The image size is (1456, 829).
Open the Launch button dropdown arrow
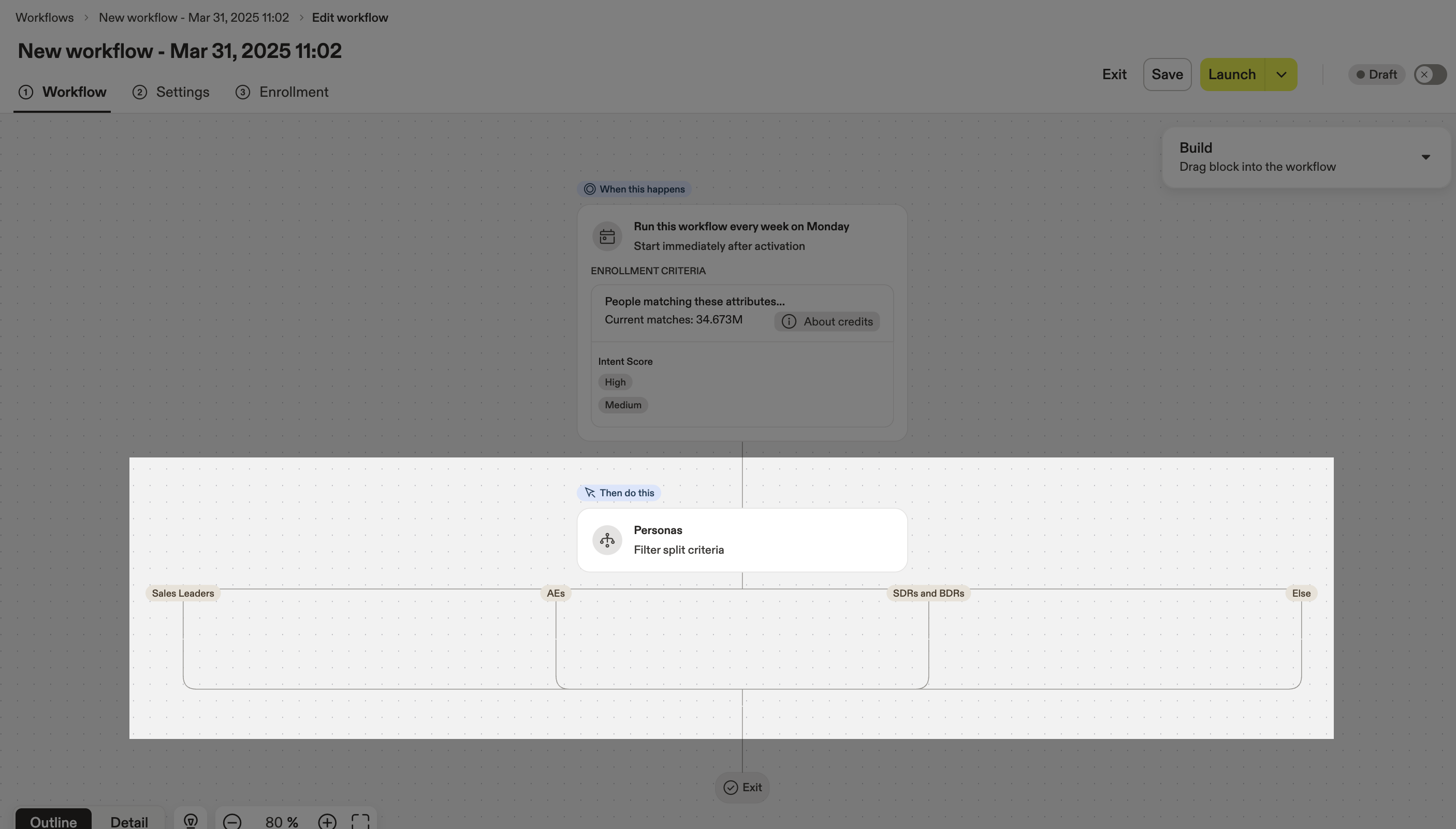[1280, 75]
